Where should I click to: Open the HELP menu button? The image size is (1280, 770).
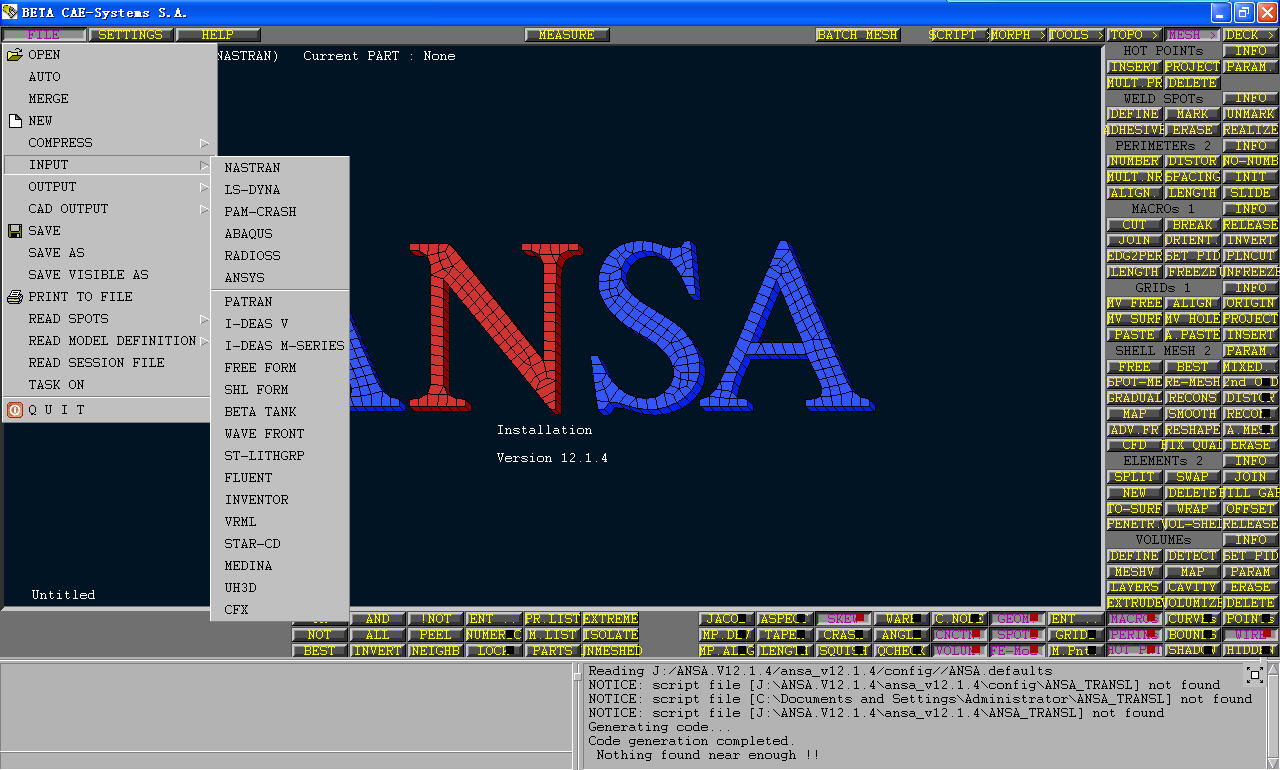(218, 35)
